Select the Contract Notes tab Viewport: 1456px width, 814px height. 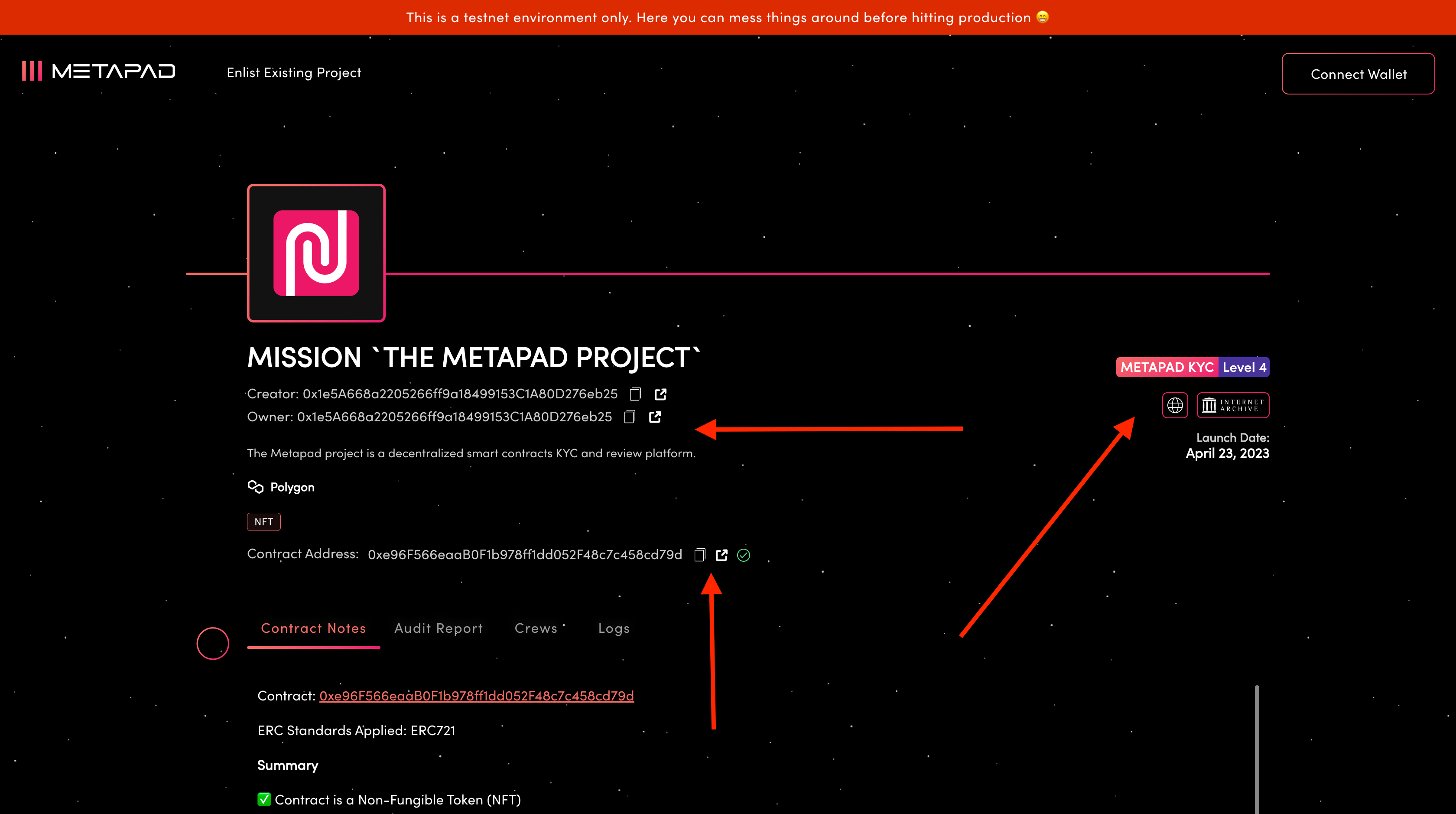coord(313,628)
